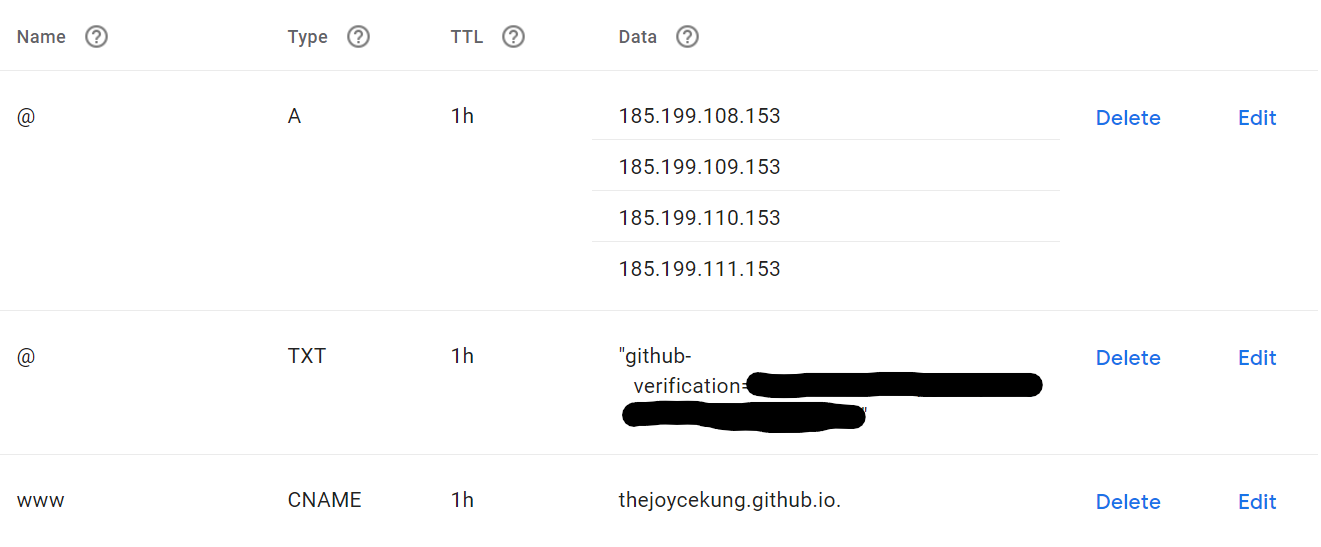The height and width of the screenshot is (547, 1321).
Task: Show help for the Data column
Action: click(x=687, y=37)
